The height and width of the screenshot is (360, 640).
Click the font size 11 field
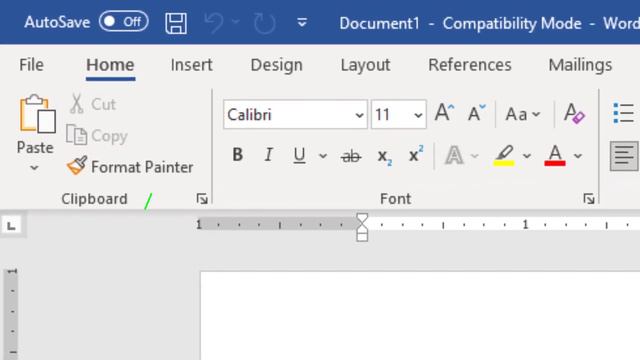(391, 115)
